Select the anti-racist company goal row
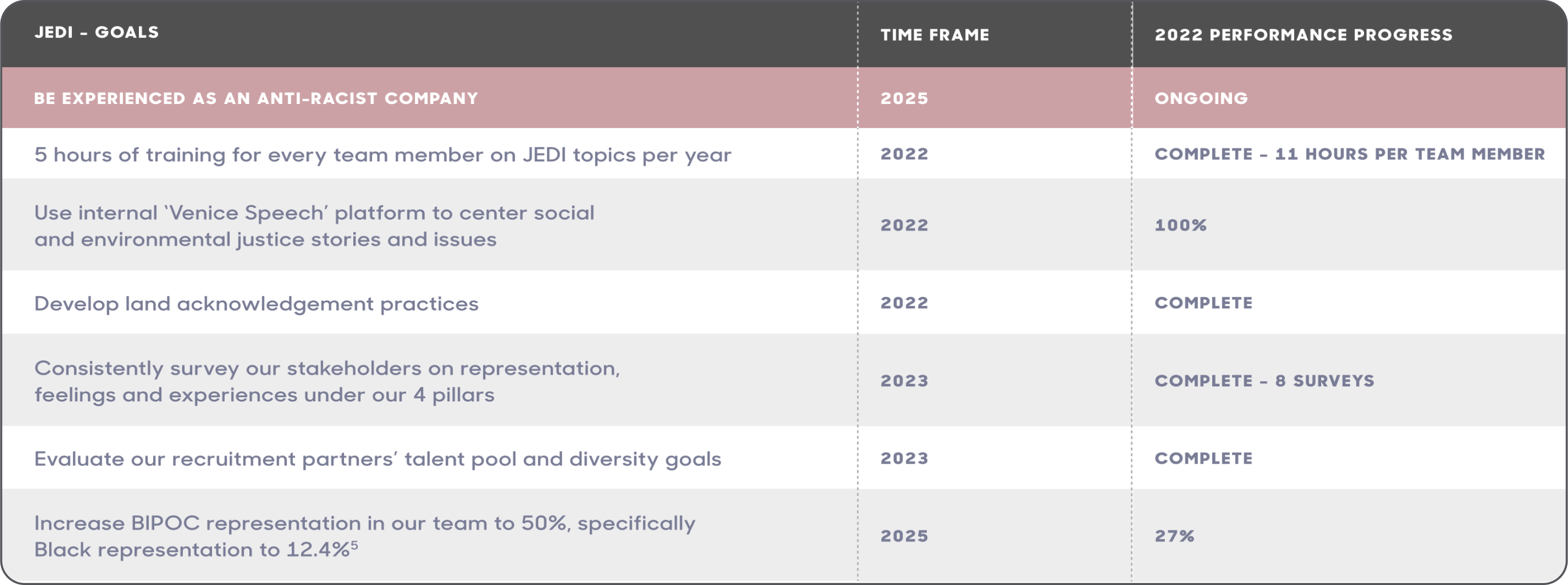 [256, 99]
